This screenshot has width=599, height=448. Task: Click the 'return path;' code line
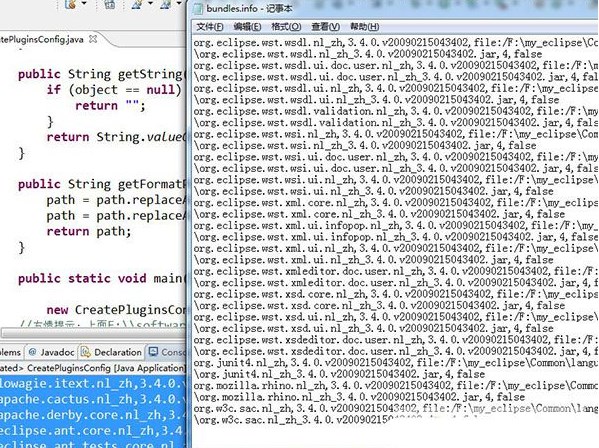coord(89,231)
